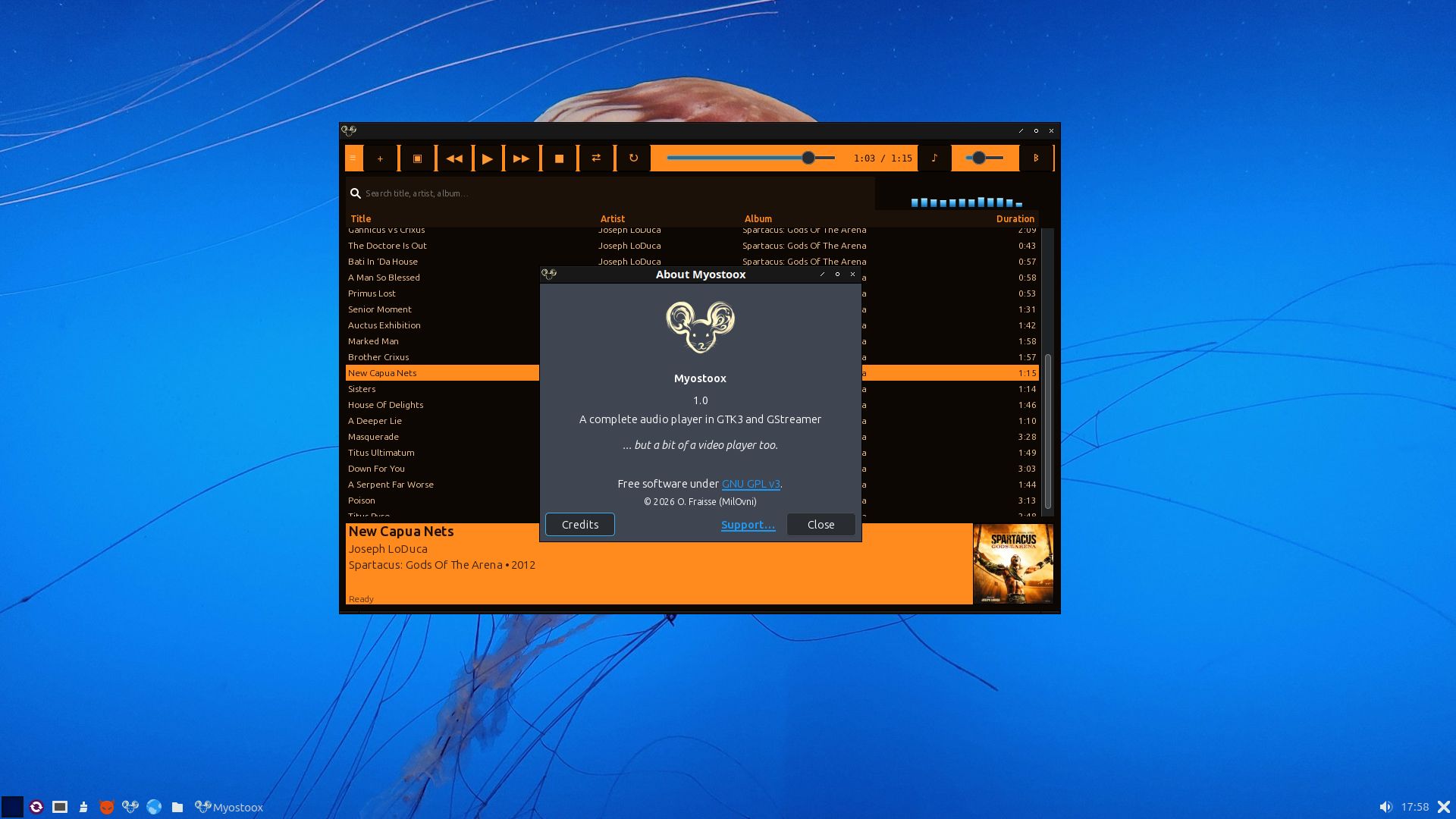Open the file manager folder icon in taskbar
The image size is (1456, 819).
coord(177,807)
